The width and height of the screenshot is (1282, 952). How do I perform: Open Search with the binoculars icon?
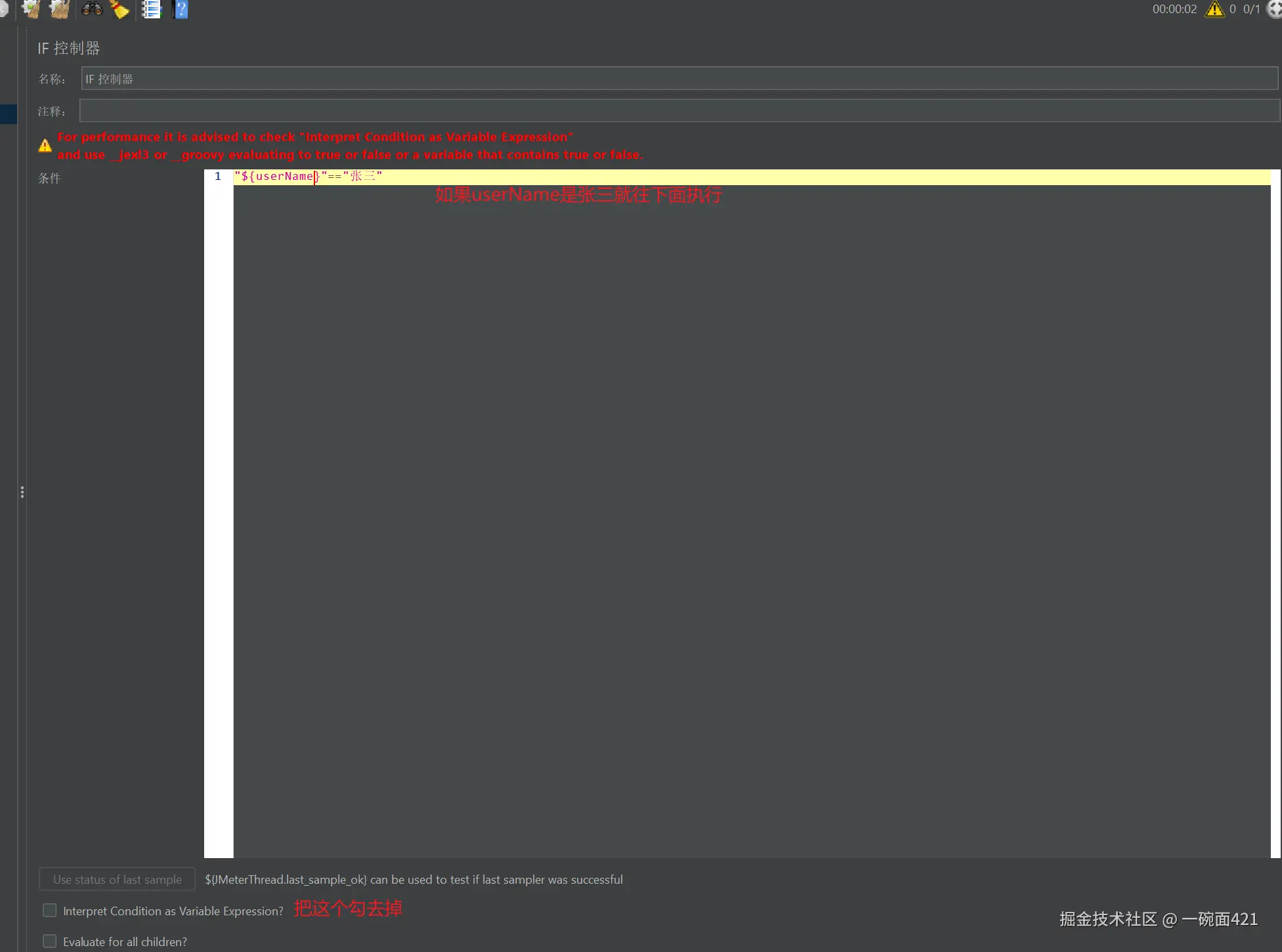(92, 9)
